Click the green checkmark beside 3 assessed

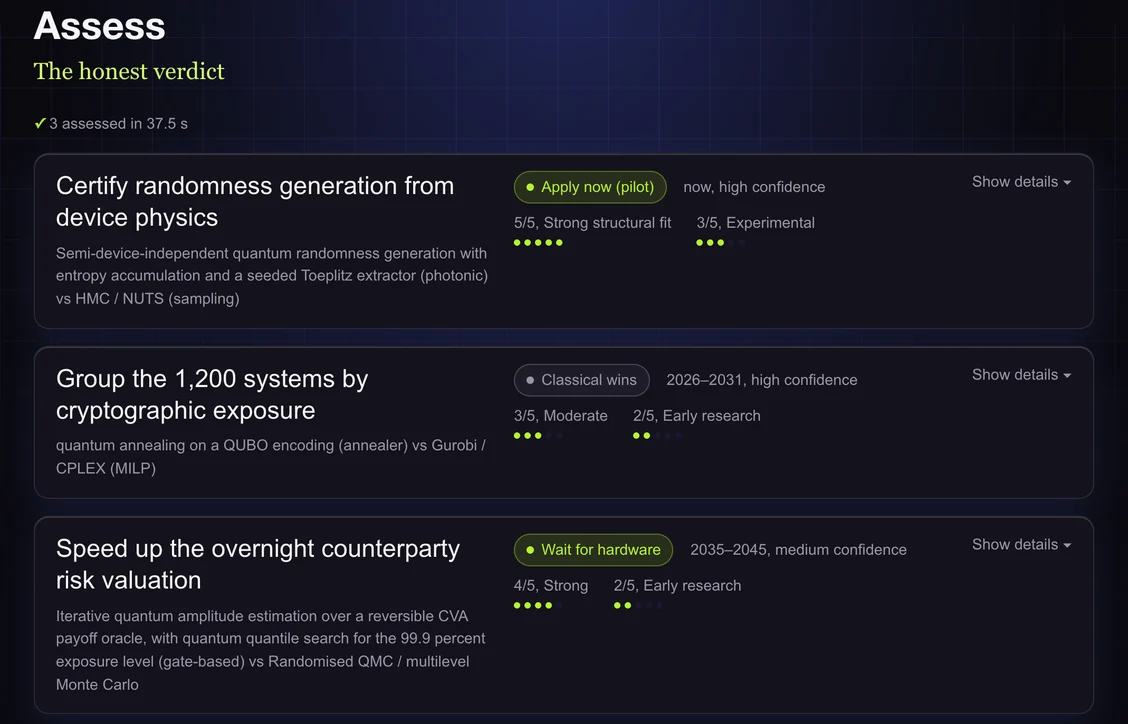(40, 124)
